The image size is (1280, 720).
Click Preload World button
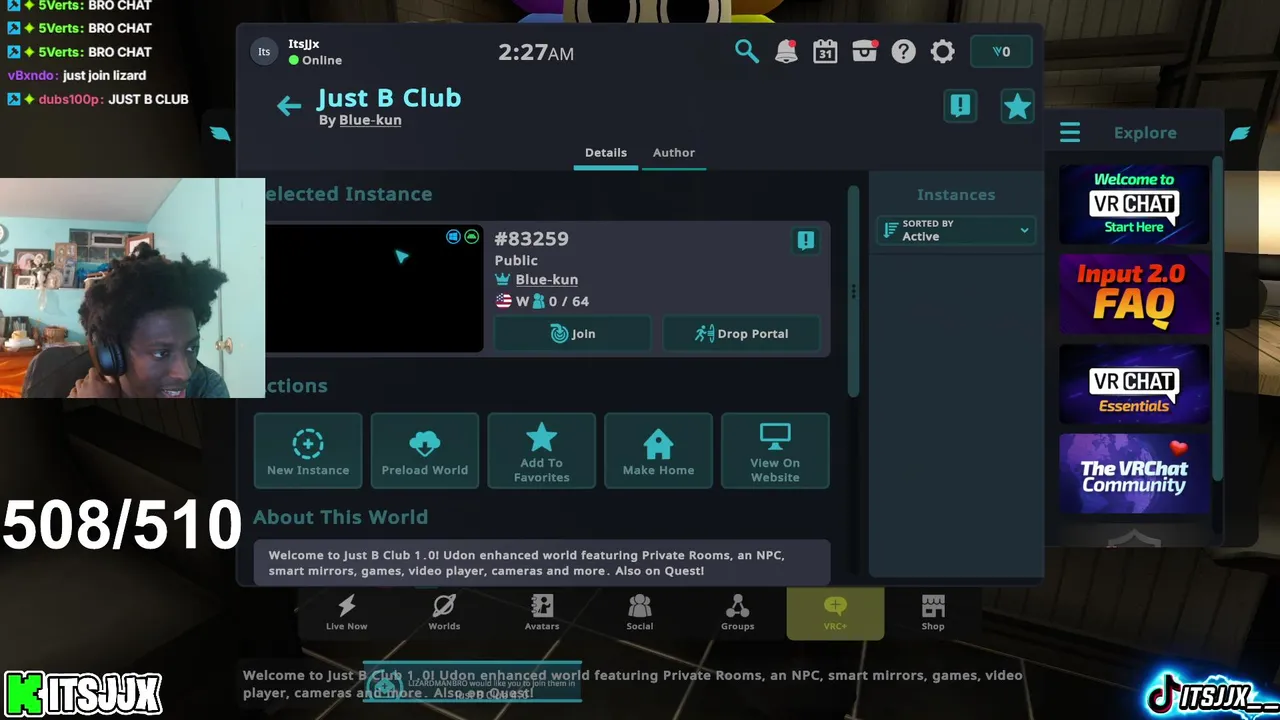[425, 451]
